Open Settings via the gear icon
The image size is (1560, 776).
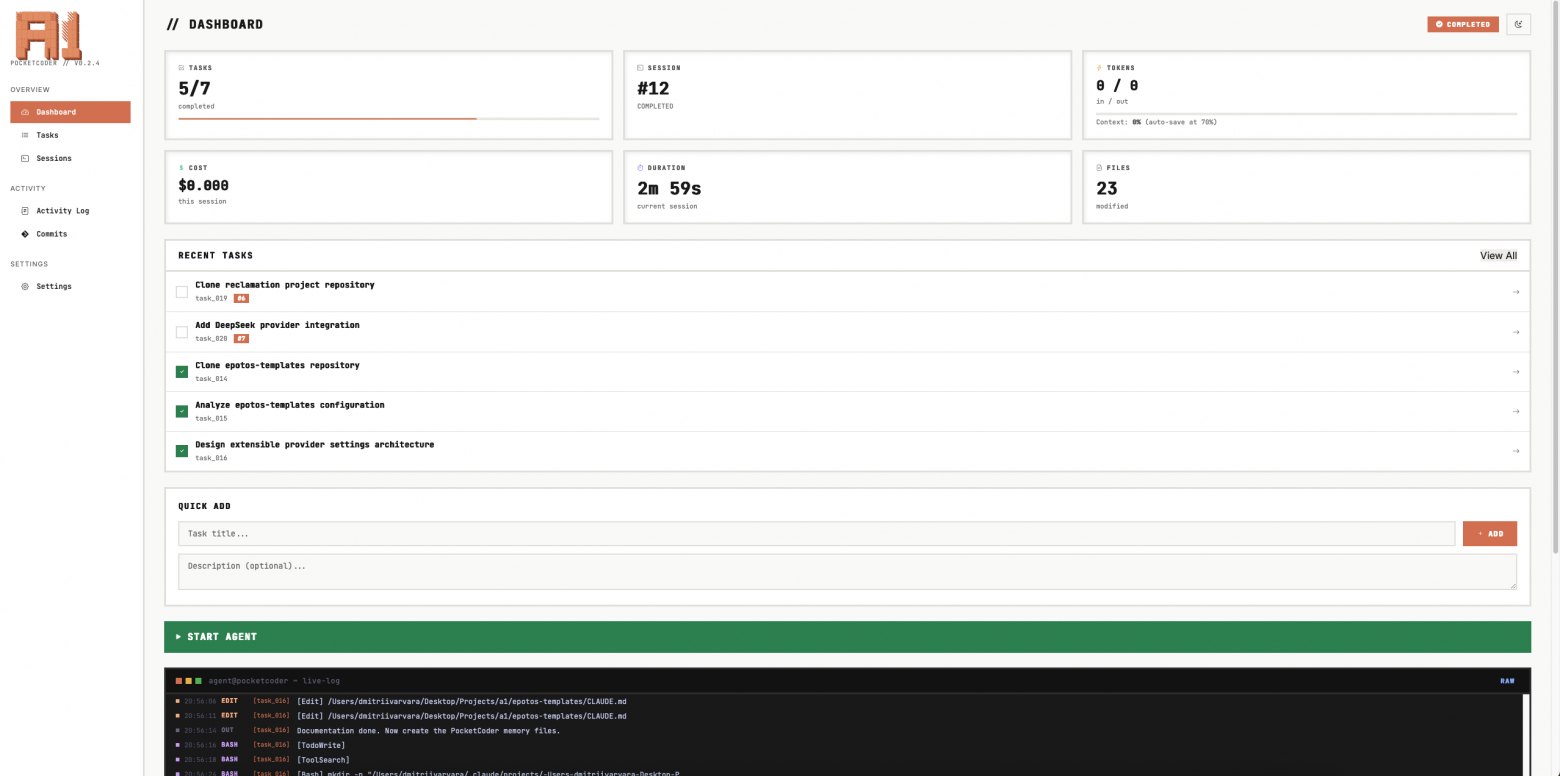[x=24, y=286]
